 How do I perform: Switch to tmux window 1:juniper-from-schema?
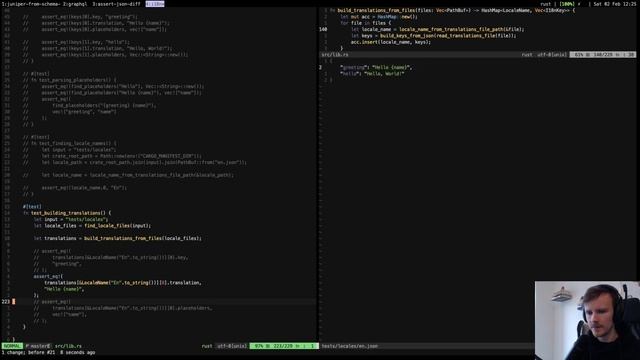(31, 4)
